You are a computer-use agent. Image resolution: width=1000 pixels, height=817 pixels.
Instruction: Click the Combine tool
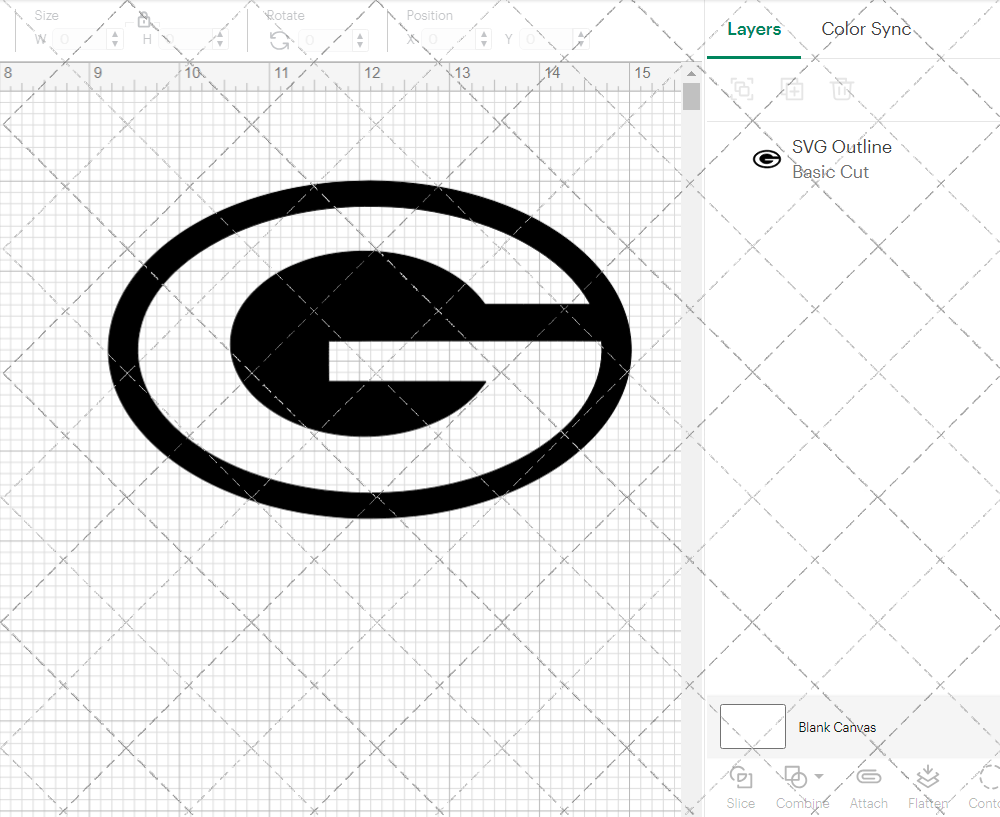click(802, 788)
